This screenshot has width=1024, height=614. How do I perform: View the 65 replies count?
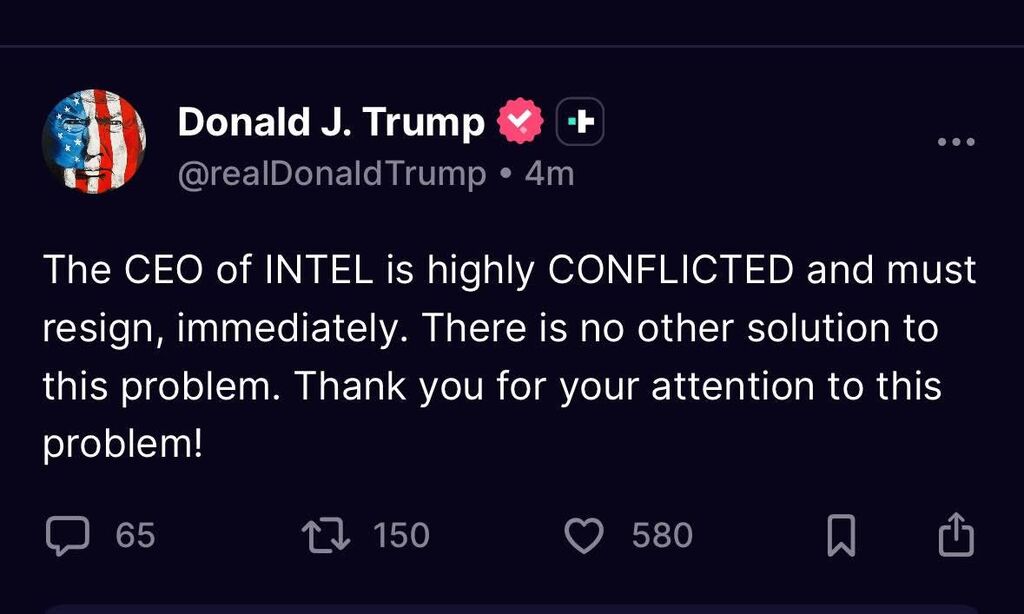click(135, 535)
